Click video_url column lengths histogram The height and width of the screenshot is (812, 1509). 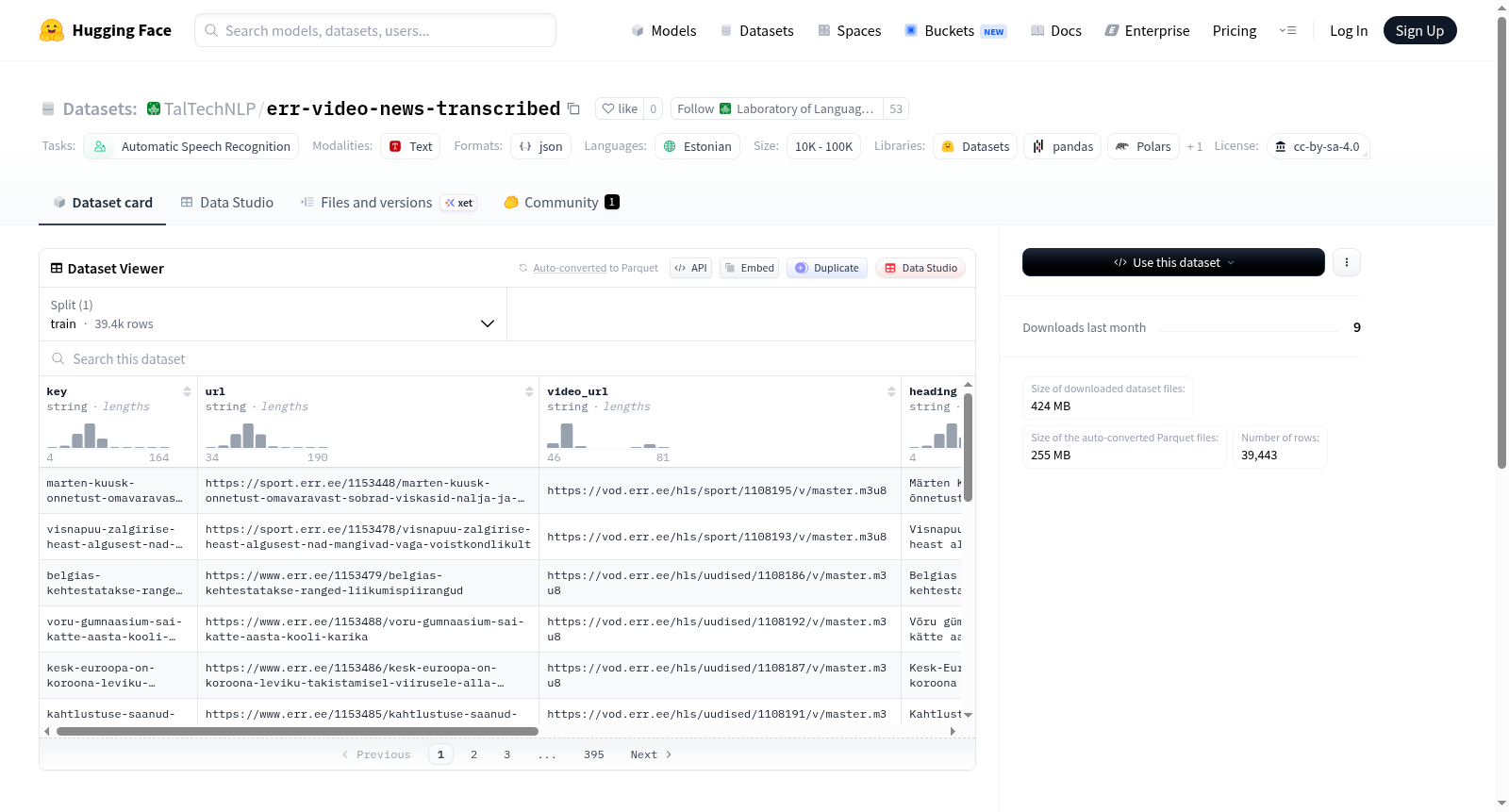pos(608,436)
